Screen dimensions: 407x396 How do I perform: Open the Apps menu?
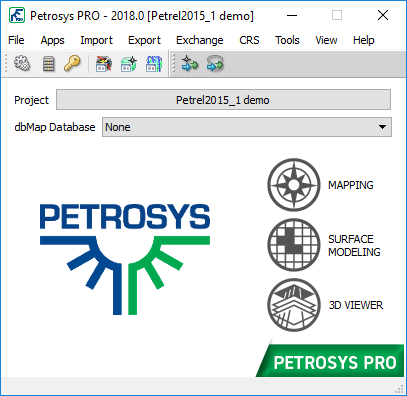coord(52,40)
